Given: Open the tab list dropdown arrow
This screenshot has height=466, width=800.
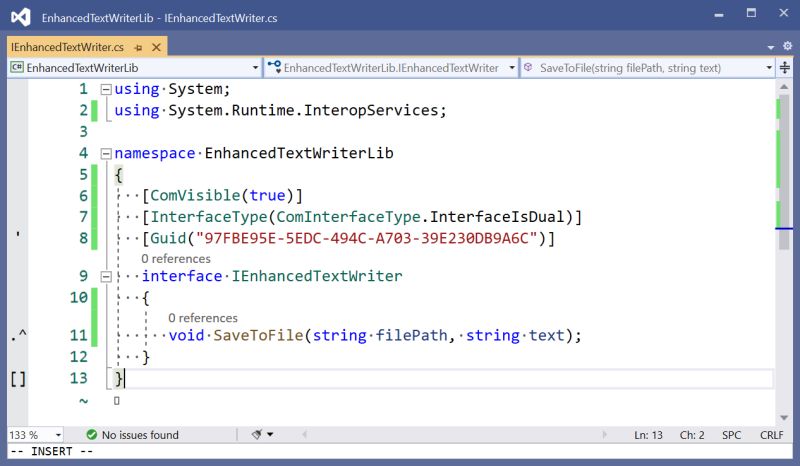Looking at the screenshot, I should pos(770,47).
